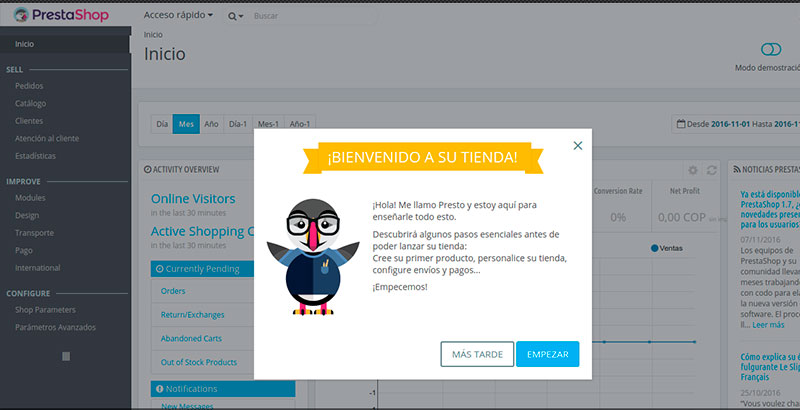Open Estadísticas in the sidebar
Viewport: 800px width, 410px height.
coord(35,156)
